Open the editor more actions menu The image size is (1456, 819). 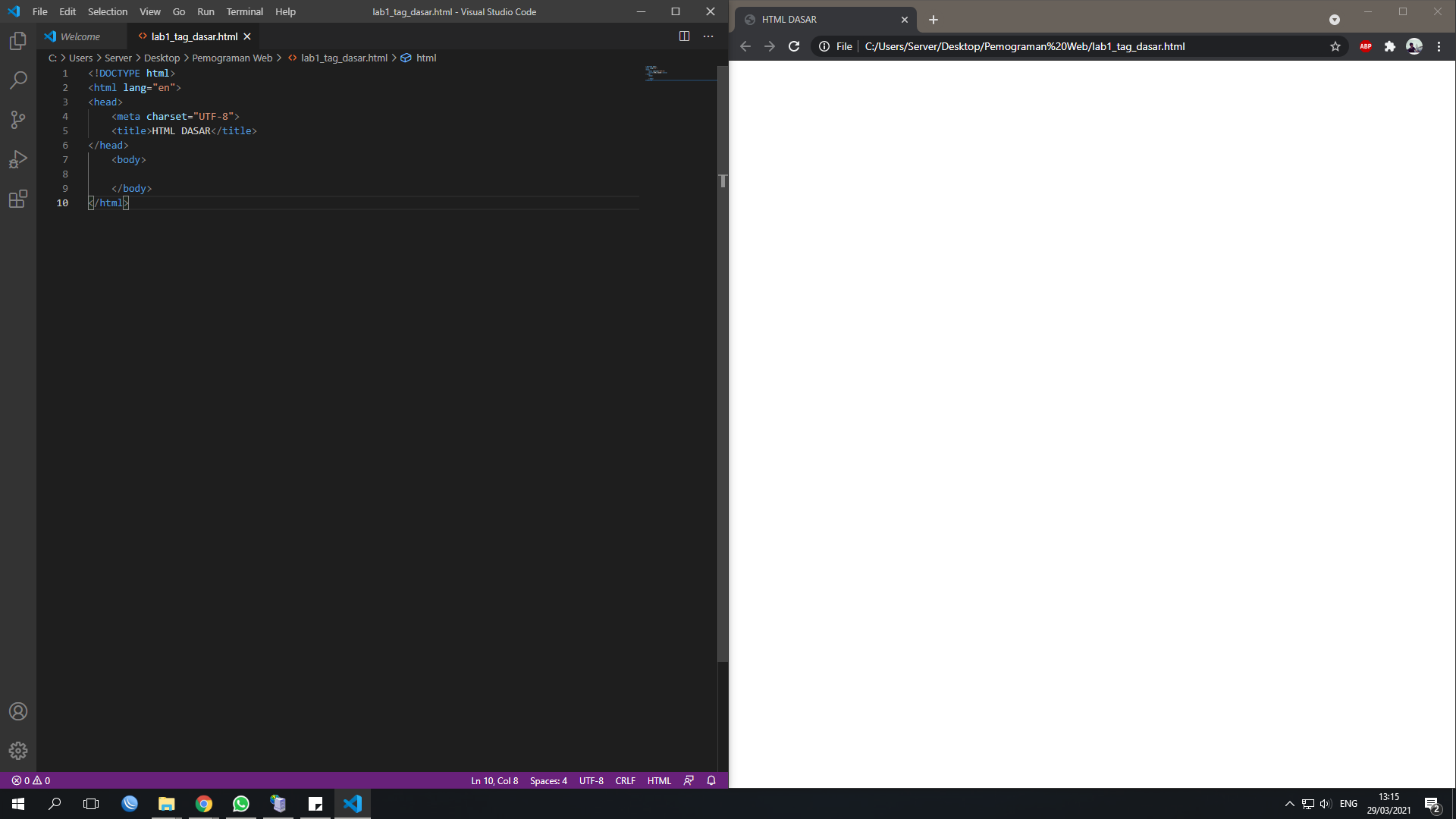(708, 36)
